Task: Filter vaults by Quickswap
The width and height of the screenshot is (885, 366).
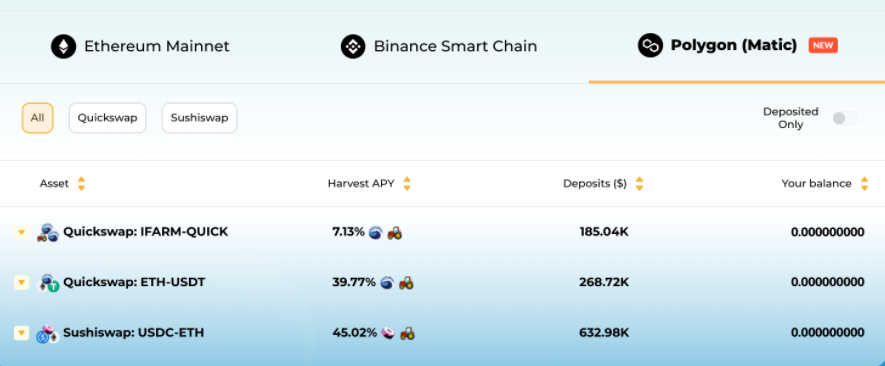Action: click(x=107, y=118)
